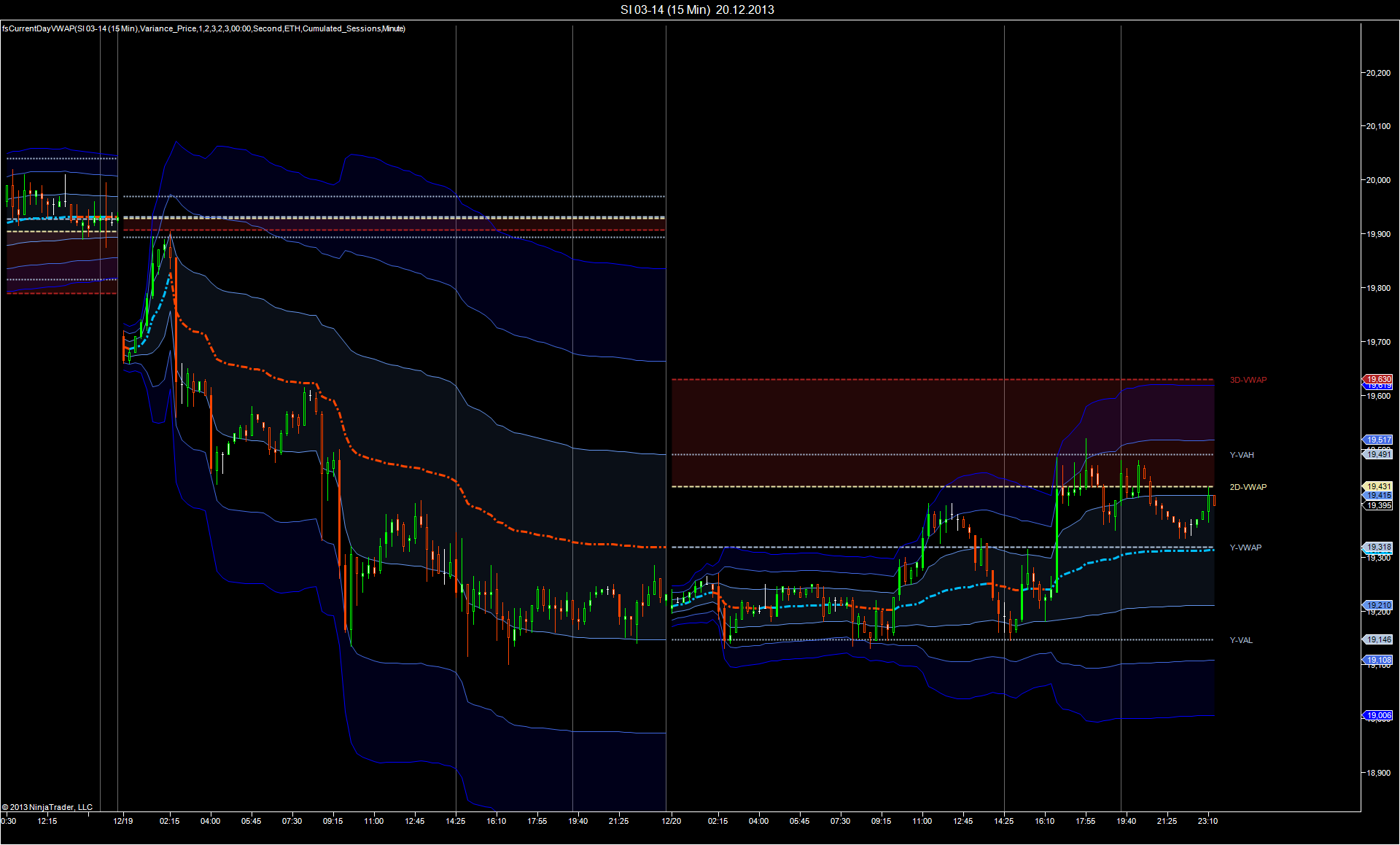Select the Y-VAL line label
1400x845 pixels.
pos(1241,640)
